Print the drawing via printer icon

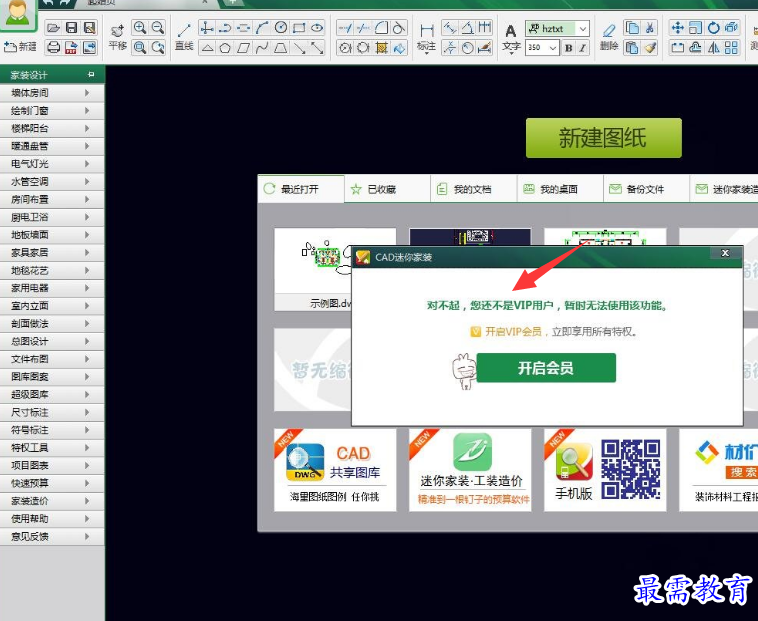click(x=54, y=47)
